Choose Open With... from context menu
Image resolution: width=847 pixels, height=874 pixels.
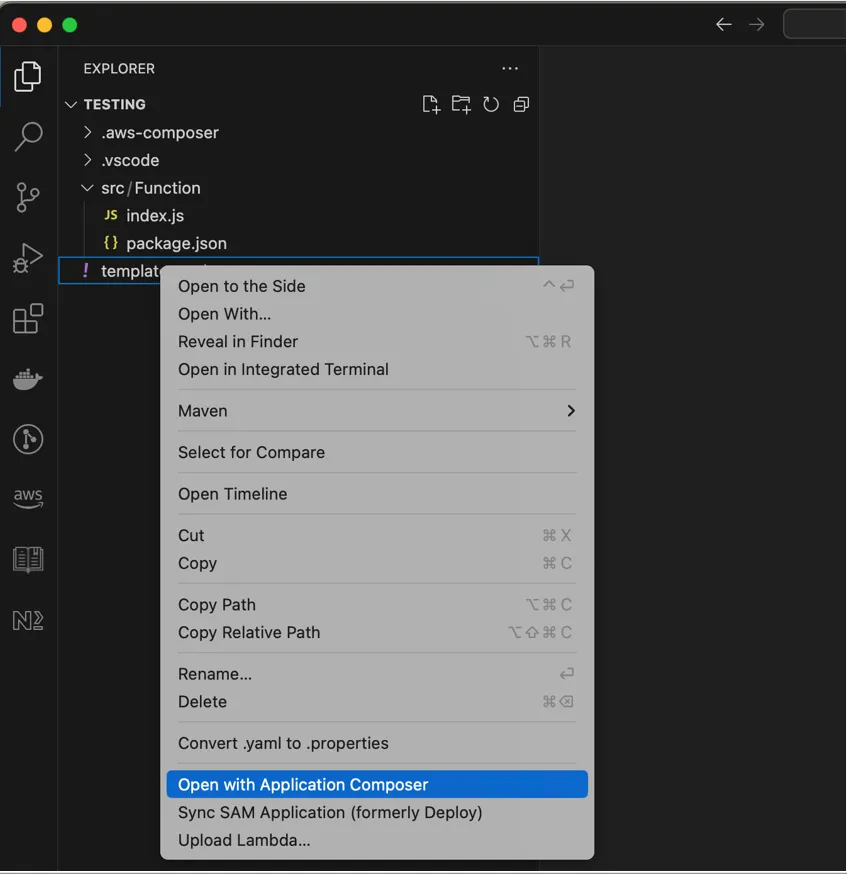(x=377, y=314)
